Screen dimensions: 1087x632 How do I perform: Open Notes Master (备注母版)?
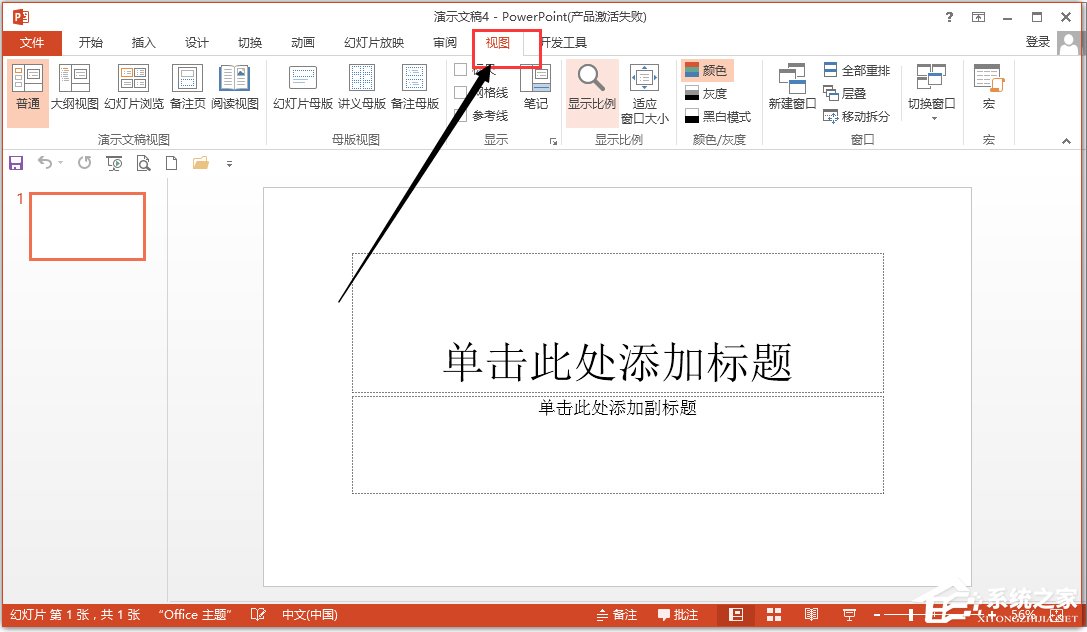point(415,87)
